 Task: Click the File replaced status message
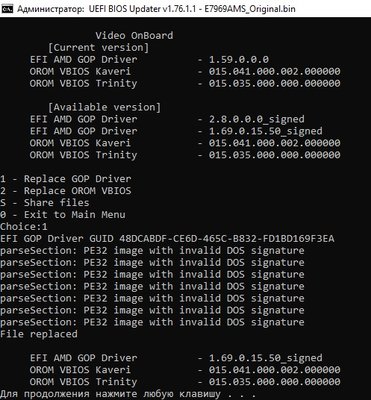[39, 334]
